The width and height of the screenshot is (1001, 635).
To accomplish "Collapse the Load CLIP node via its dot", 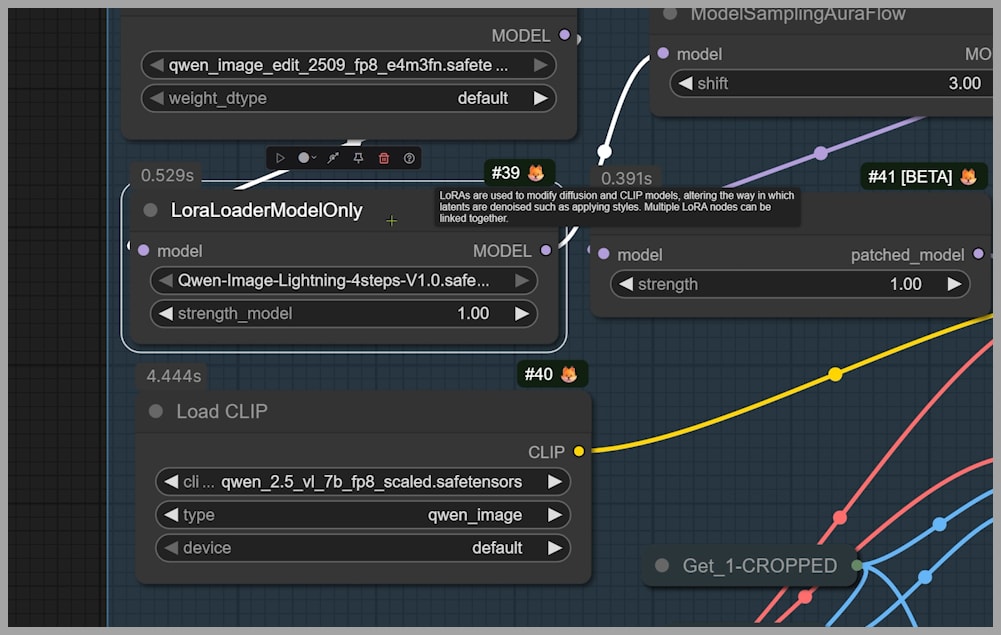I will coord(156,411).
